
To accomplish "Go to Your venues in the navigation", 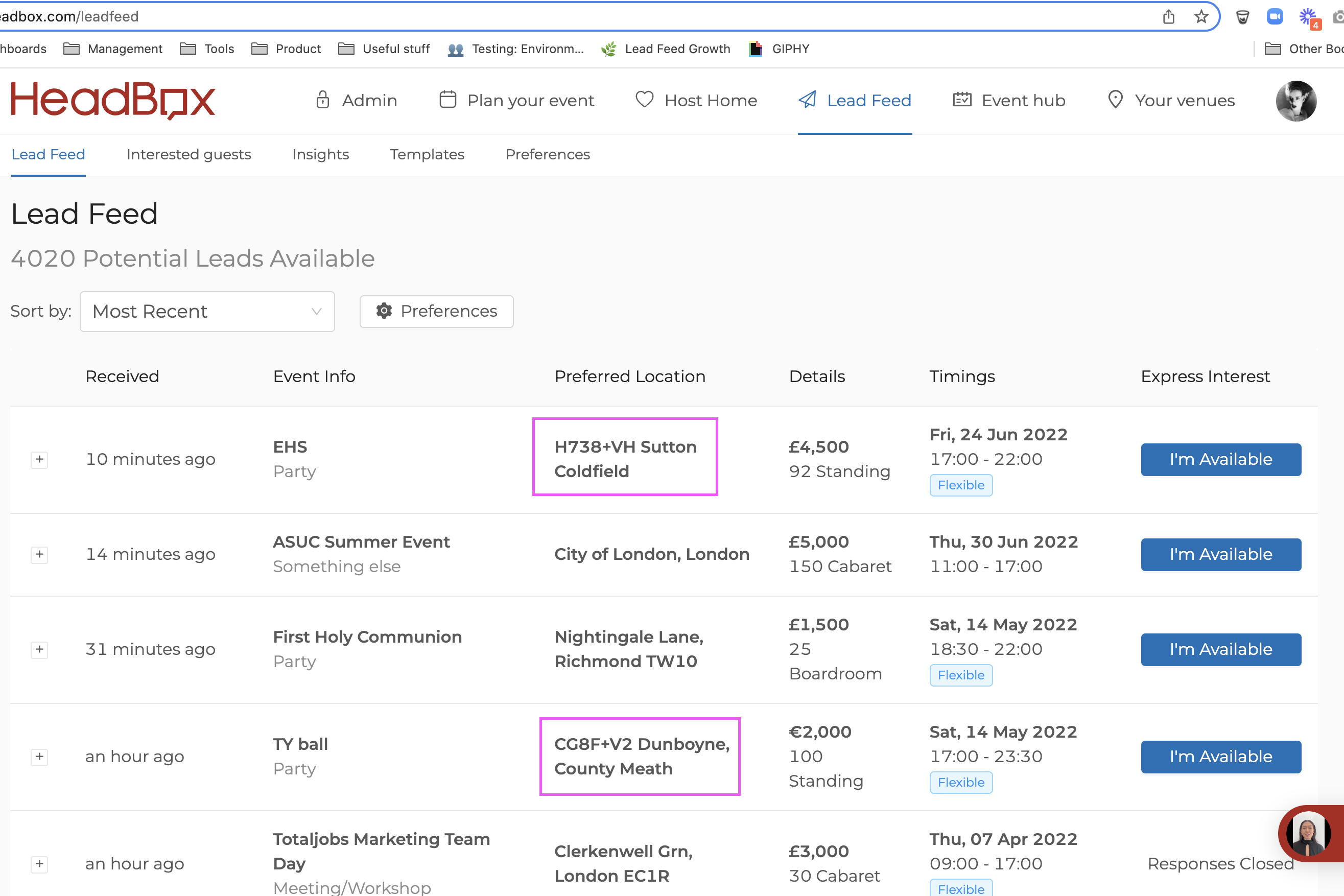I will coord(1171,101).
